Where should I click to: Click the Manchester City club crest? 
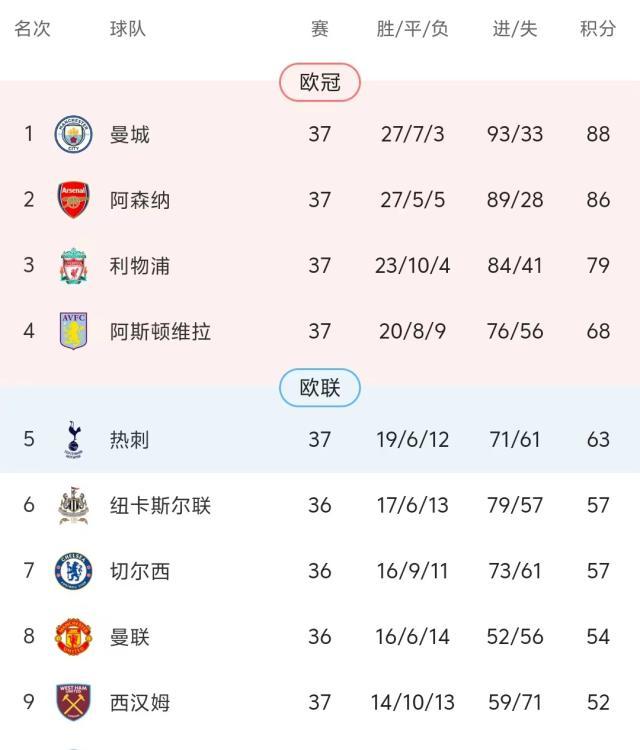tap(73, 134)
